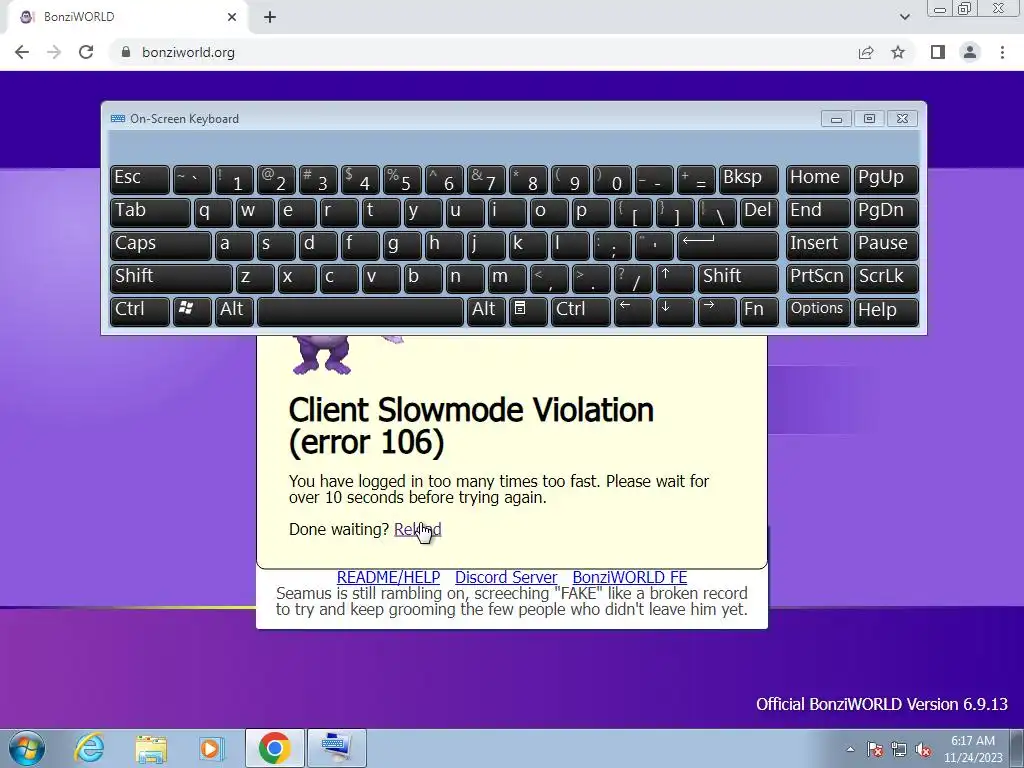Open Windows Media Player on taskbar
Viewport: 1024px width, 768px height.
click(211, 748)
